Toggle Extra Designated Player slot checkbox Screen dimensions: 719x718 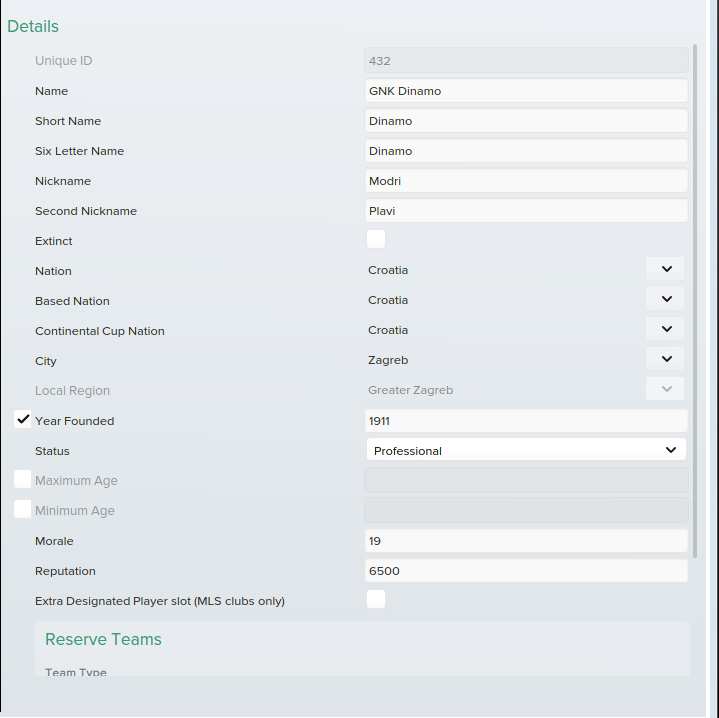pyautogui.click(x=376, y=599)
